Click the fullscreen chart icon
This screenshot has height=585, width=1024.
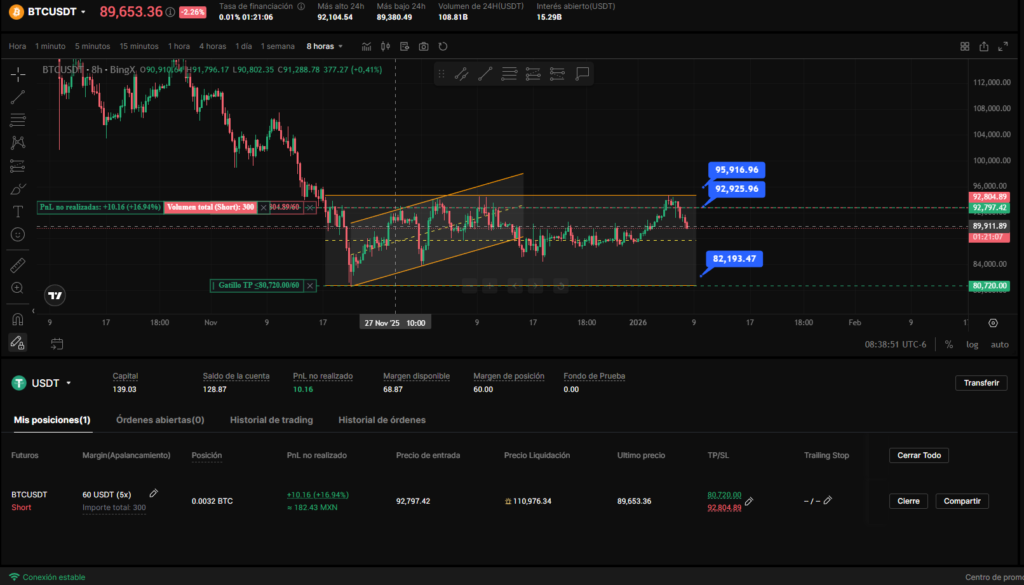click(1004, 46)
